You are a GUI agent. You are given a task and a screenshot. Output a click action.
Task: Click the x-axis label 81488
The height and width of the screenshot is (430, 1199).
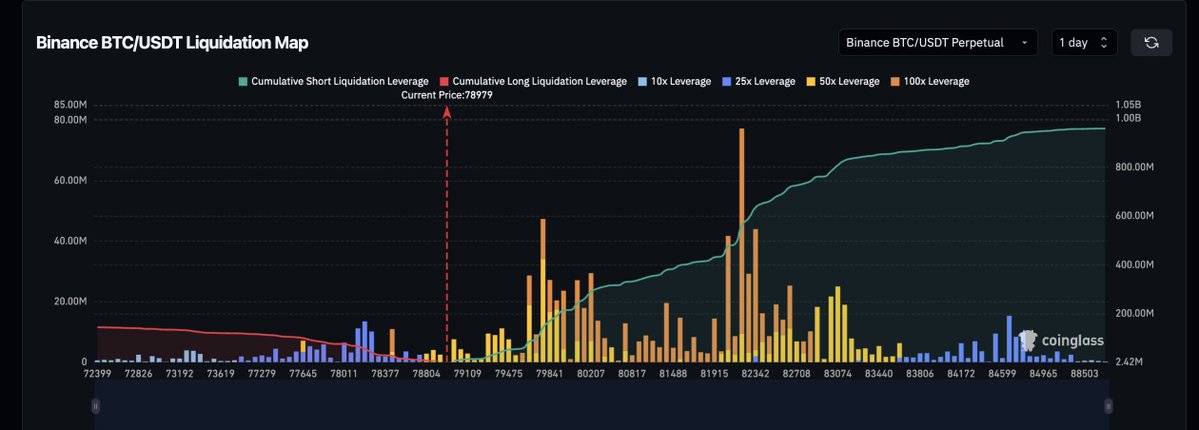[x=674, y=374]
